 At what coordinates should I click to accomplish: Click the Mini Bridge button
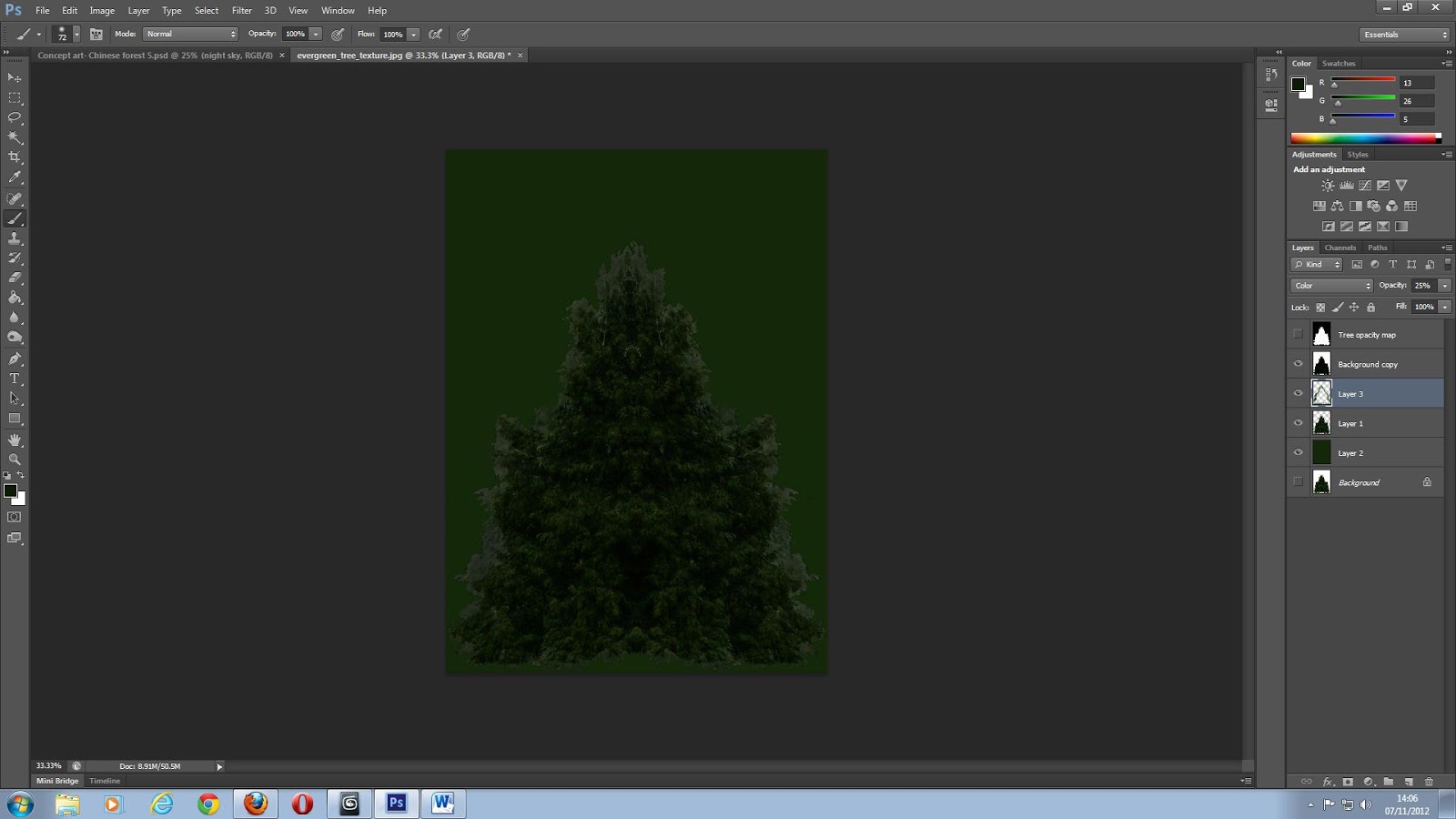tap(56, 781)
